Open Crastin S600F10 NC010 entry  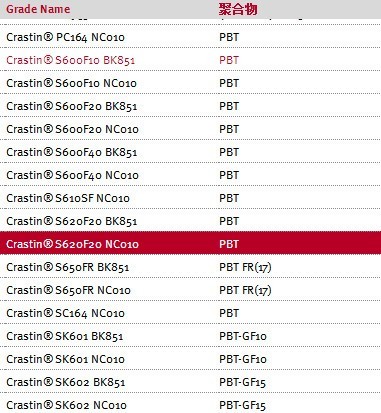[71, 83]
